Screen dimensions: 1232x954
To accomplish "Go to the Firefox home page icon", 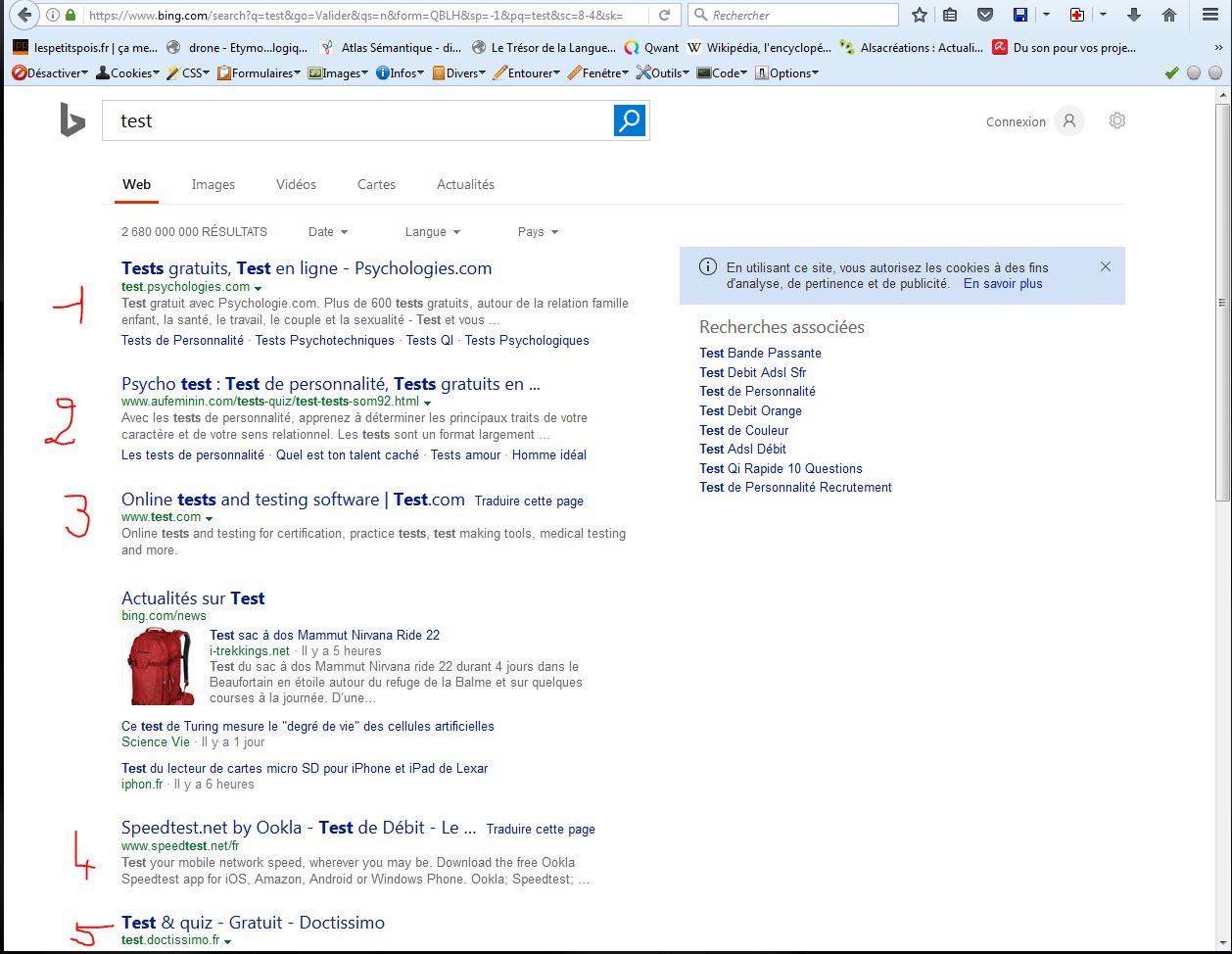I will pyautogui.click(x=1168, y=15).
